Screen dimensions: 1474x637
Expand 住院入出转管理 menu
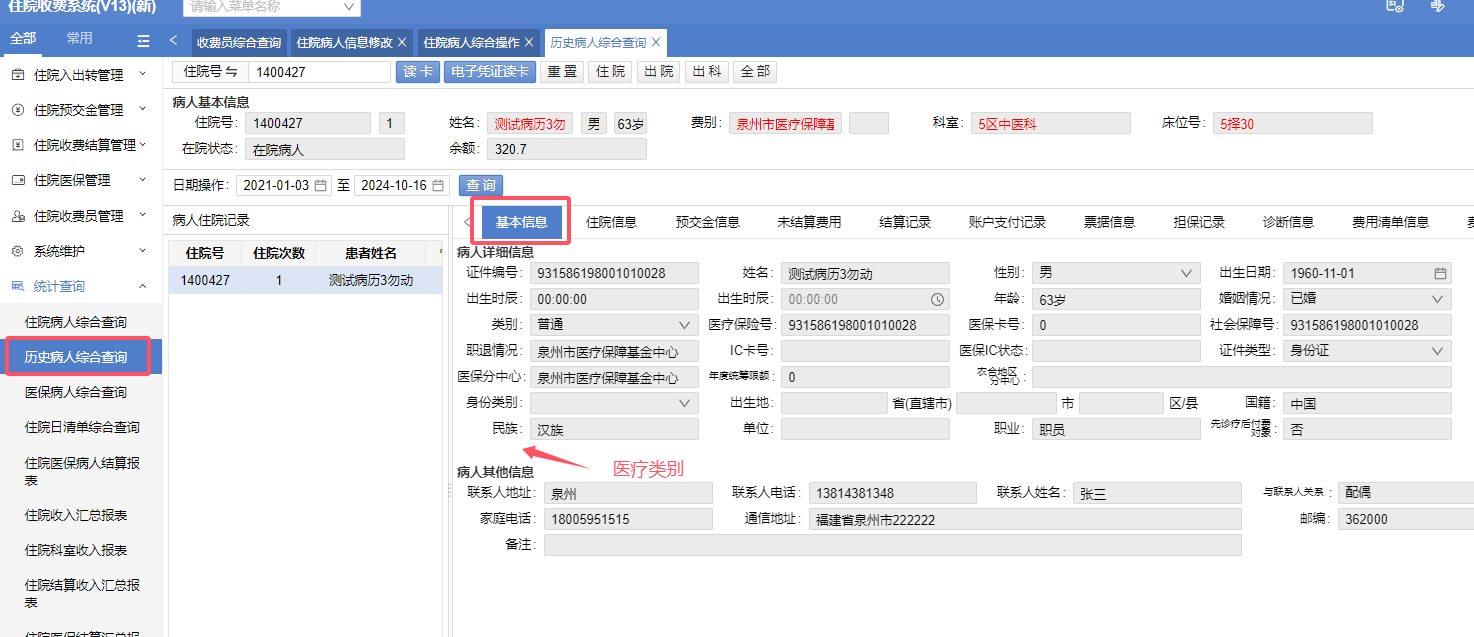142,74
